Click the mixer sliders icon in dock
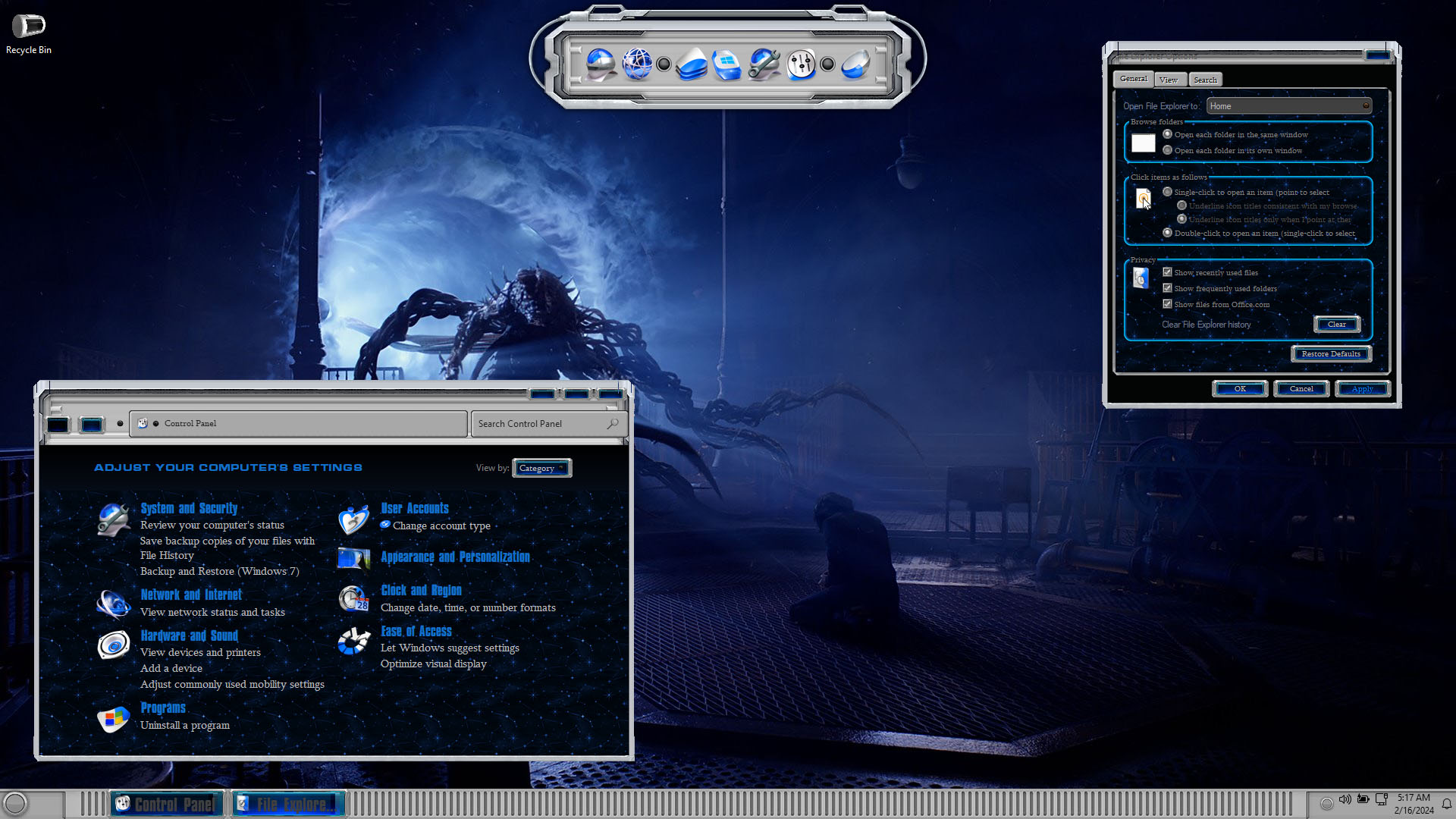The width and height of the screenshot is (1456, 819). (x=801, y=64)
